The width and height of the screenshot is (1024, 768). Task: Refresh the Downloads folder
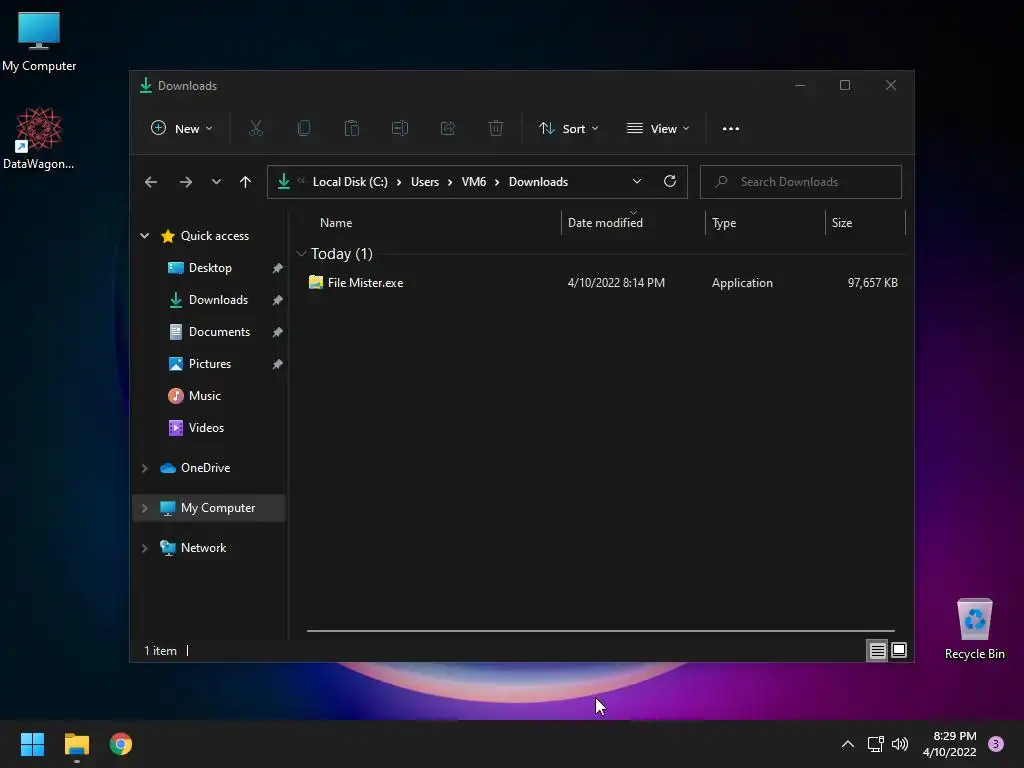670,182
